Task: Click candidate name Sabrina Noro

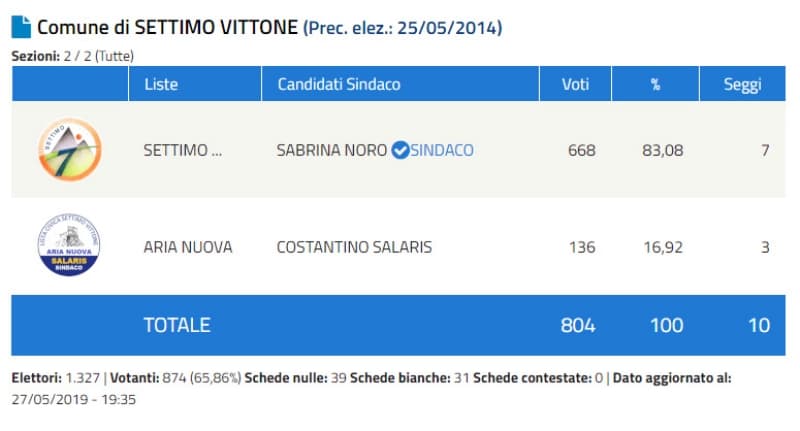Action: point(332,150)
